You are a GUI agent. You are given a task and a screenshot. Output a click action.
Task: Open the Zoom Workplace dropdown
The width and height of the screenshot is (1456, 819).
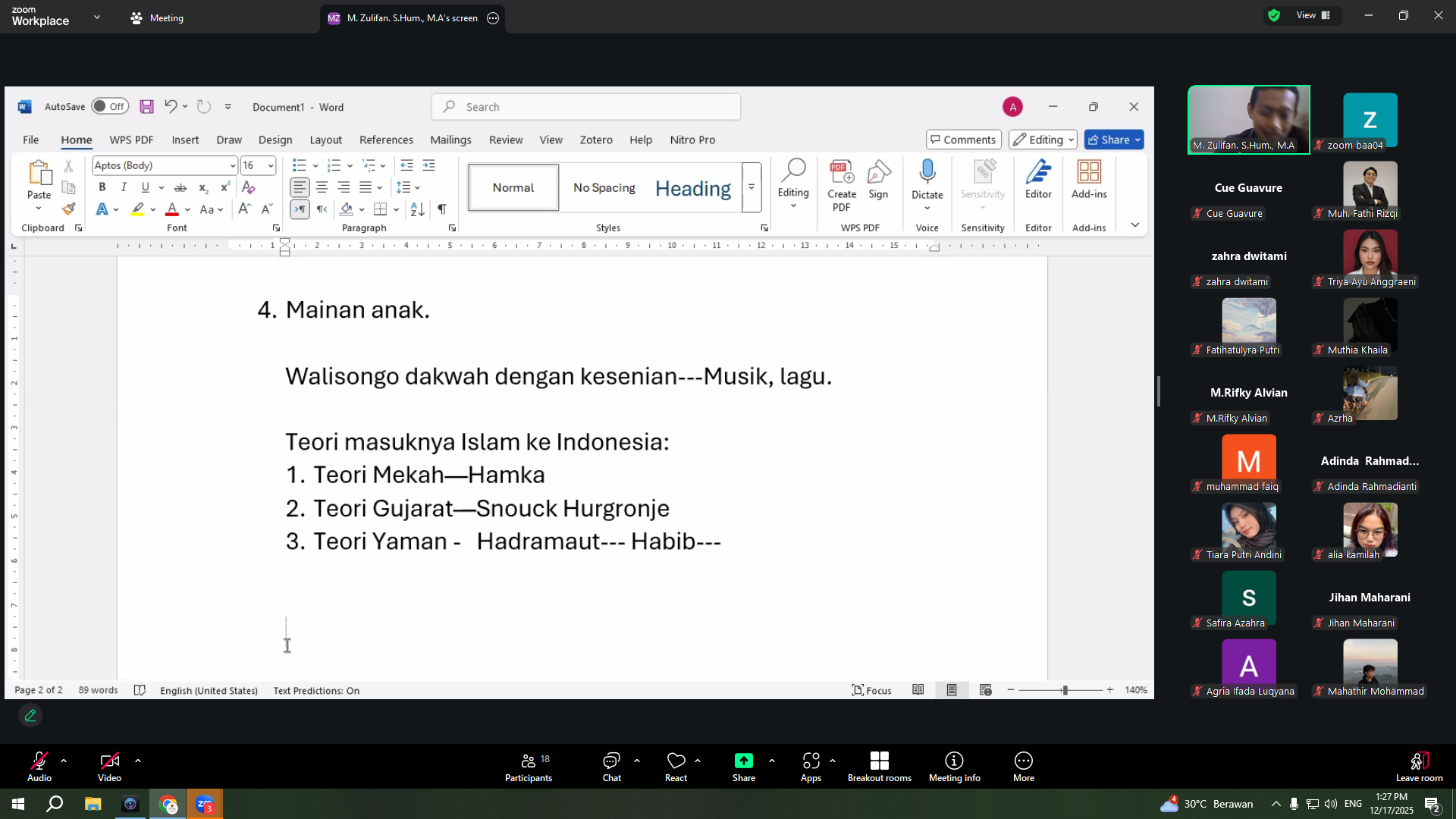[x=97, y=17]
